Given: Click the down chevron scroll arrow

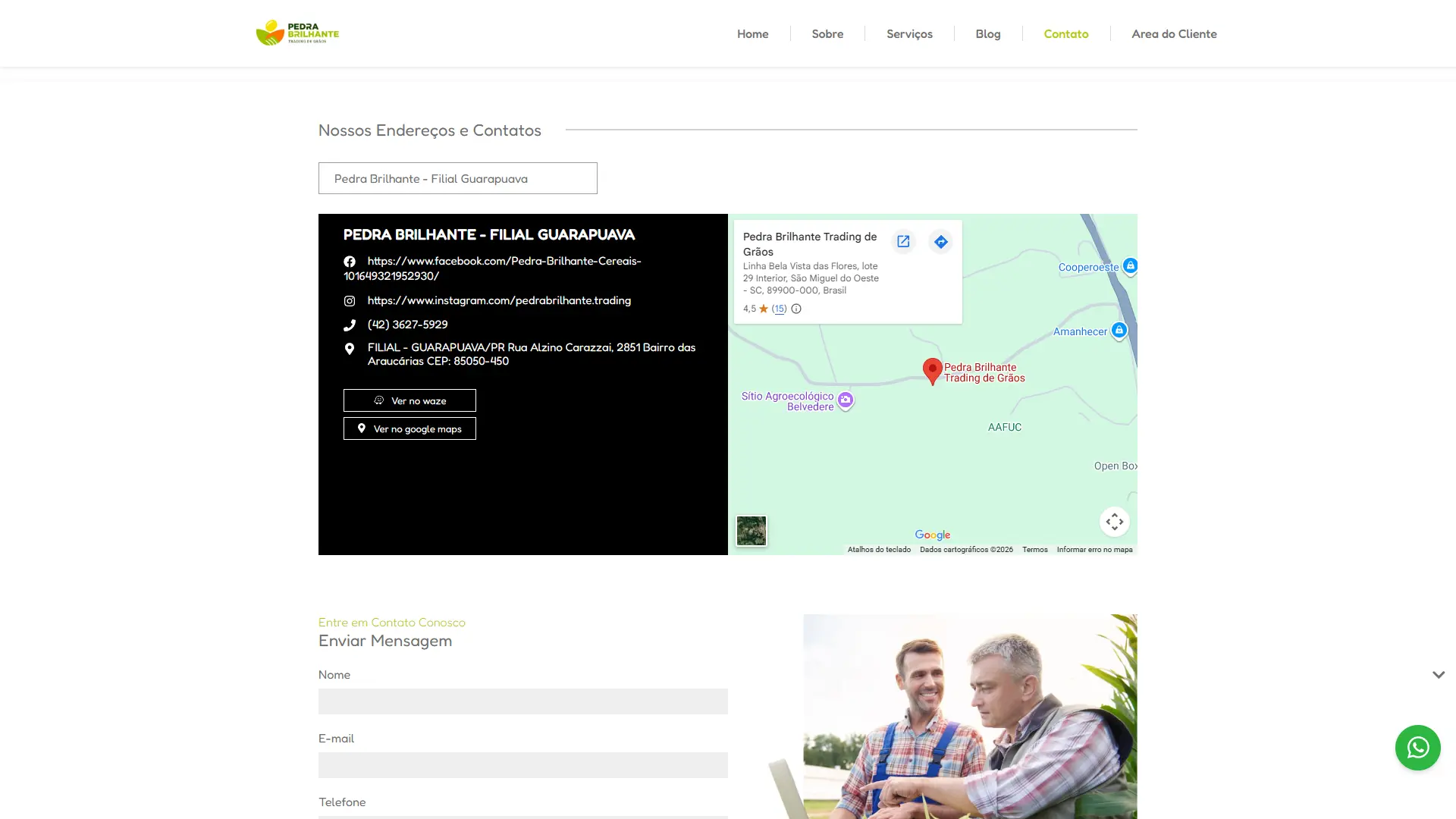Looking at the screenshot, I should (x=1439, y=674).
